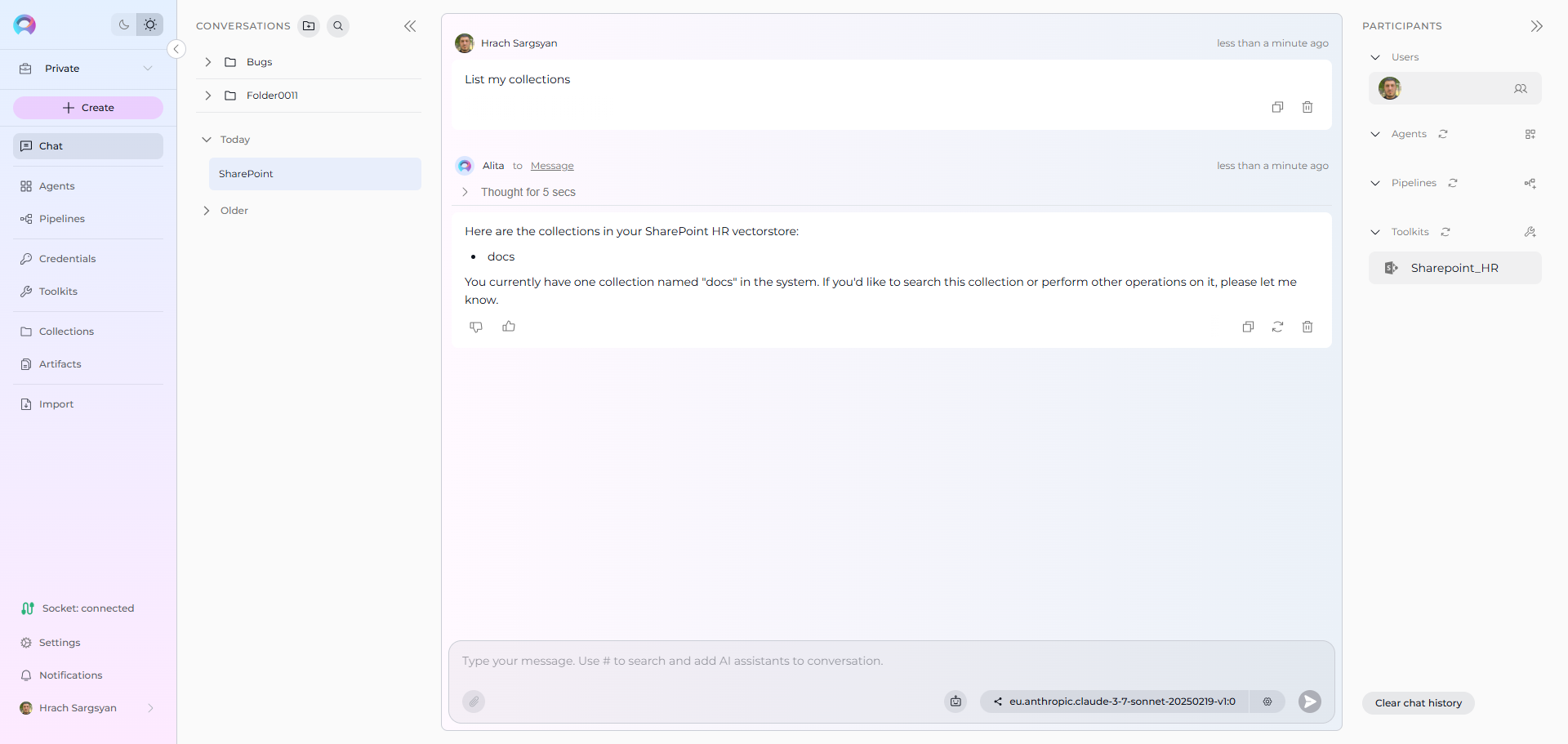1568x744 pixels.
Task: Expand the Older conversations group
Action: [207, 211]
